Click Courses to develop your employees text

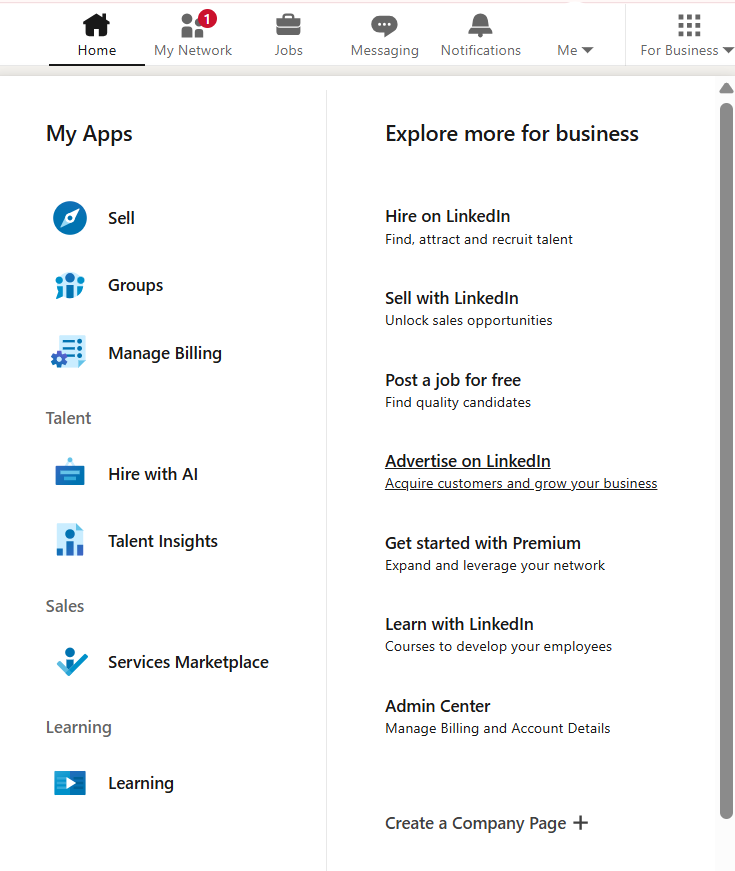498,647
